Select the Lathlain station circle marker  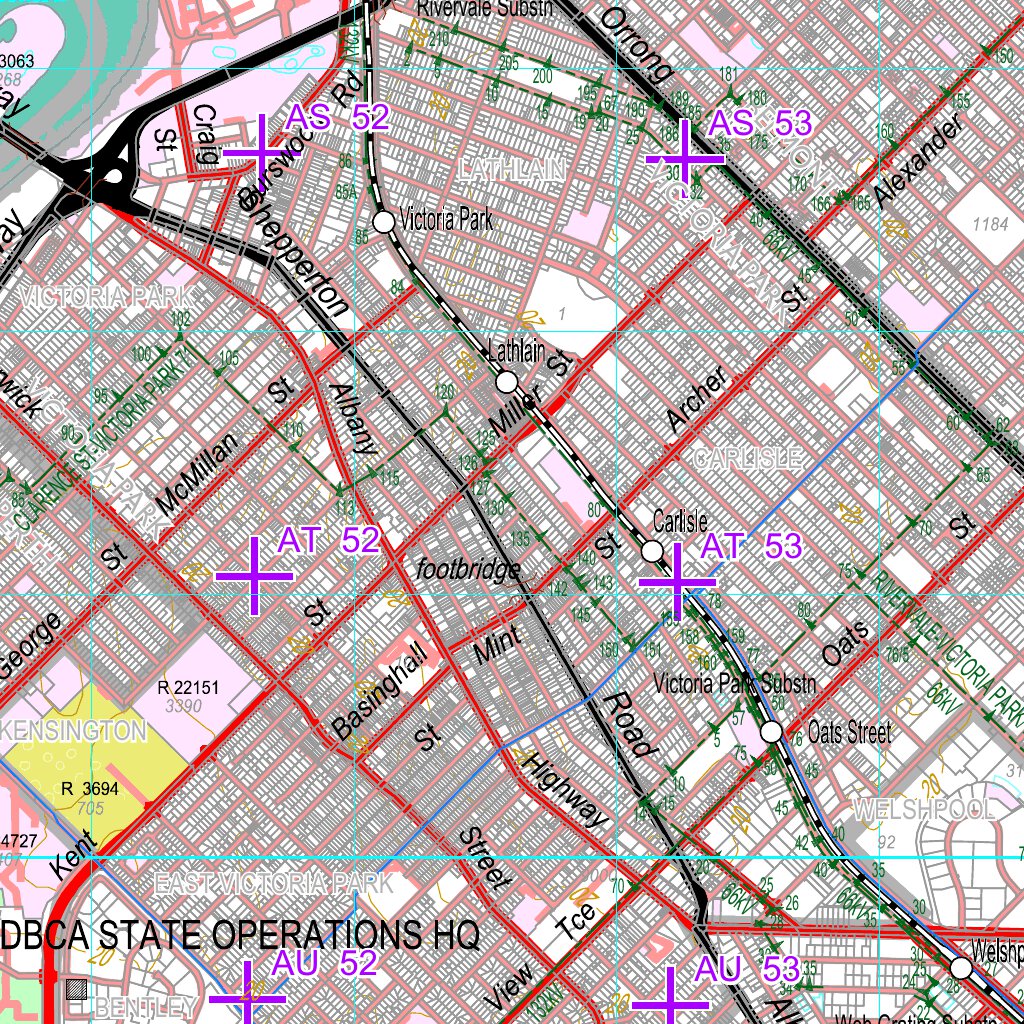[x=507, y=382]
